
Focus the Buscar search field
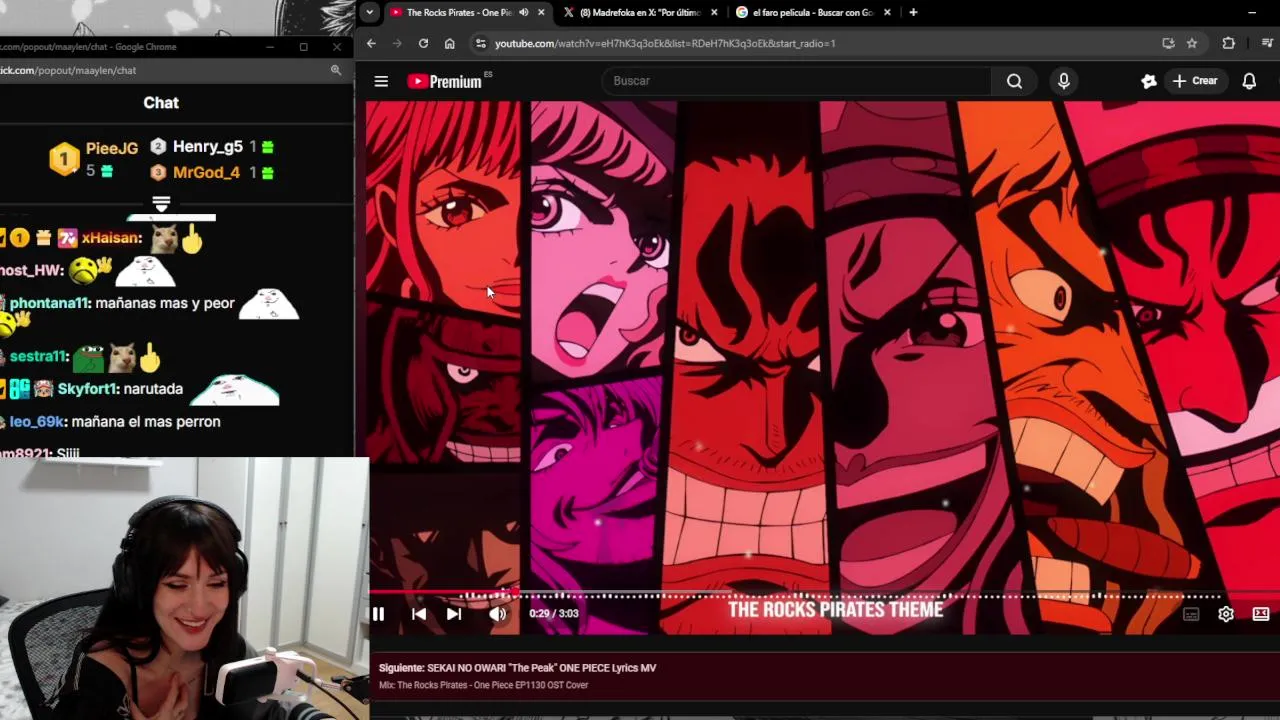tap(796, 81)
